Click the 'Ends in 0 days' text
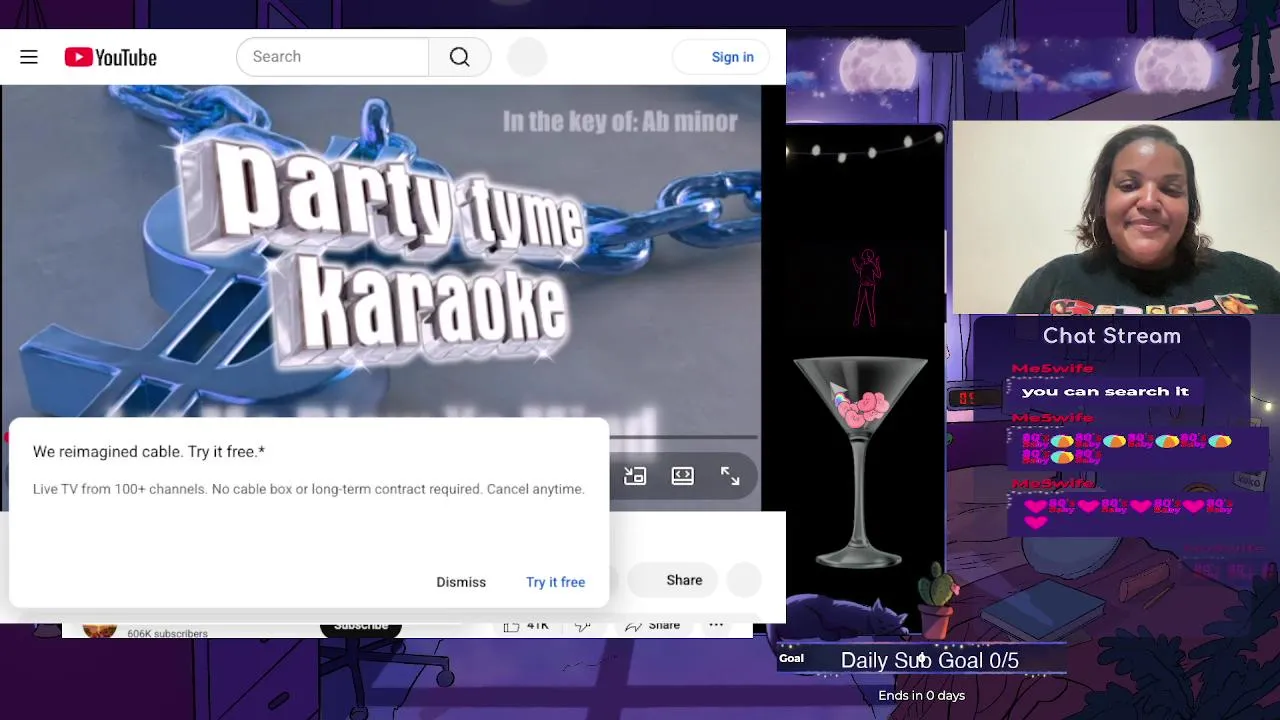The height and width of the screenshot is (720, 1280). [x=922, y=695]
